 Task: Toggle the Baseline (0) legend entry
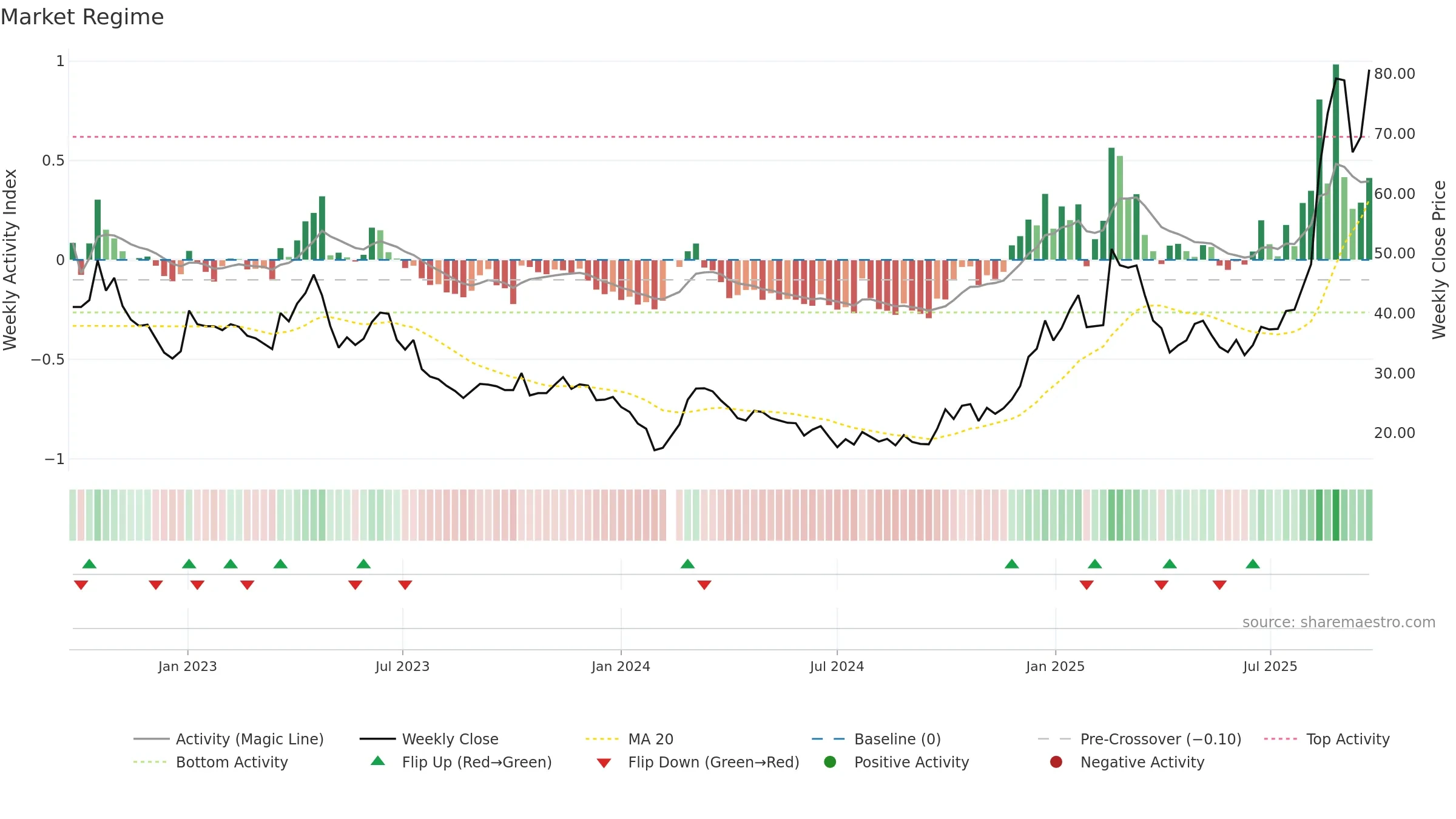[876, 739]
